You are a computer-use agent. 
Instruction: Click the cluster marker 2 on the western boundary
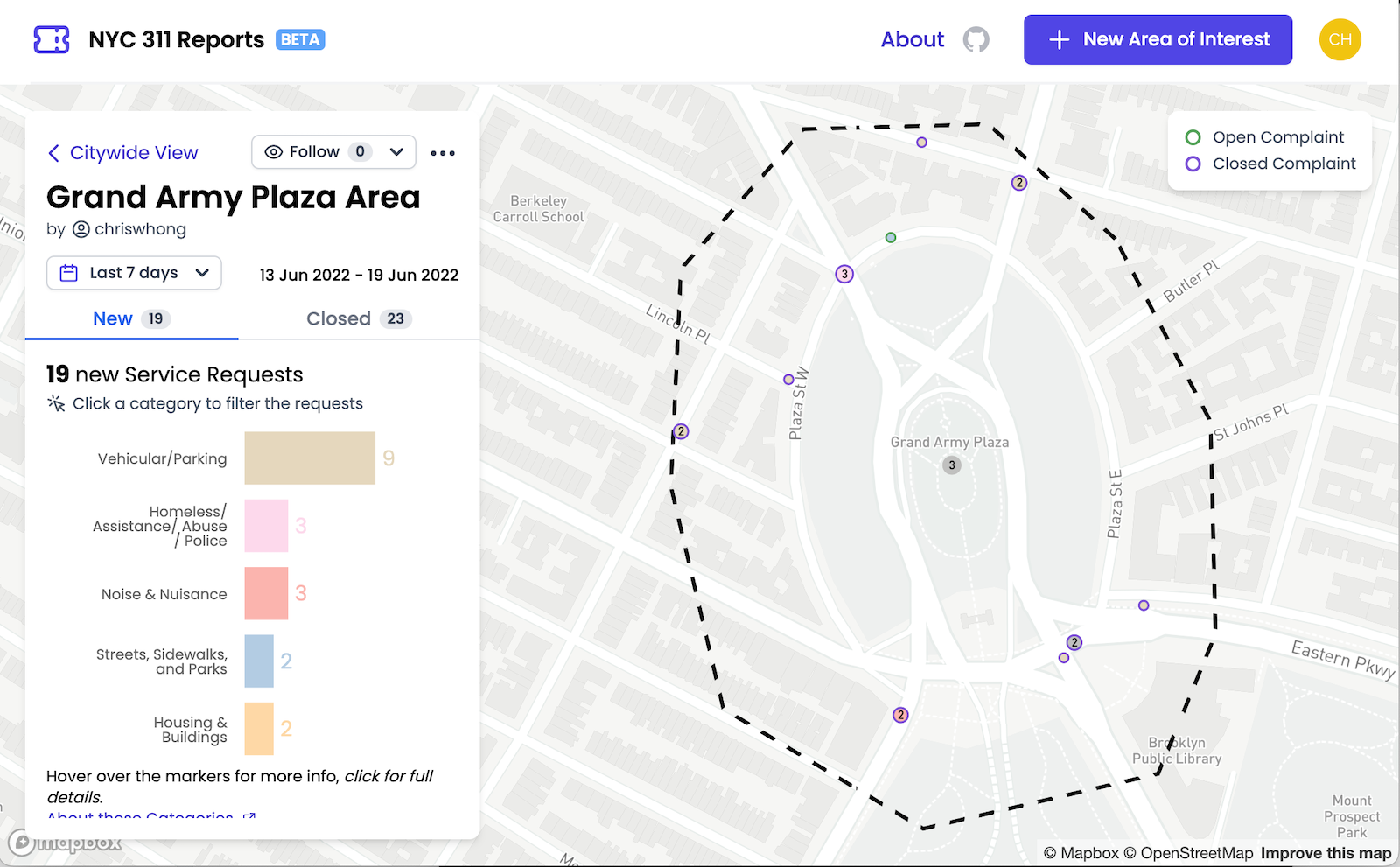(x=681, y=431)
